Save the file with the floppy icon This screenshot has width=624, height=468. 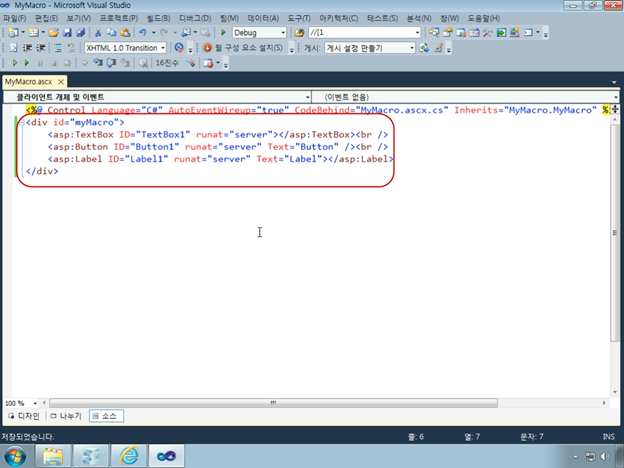point(67,33)
